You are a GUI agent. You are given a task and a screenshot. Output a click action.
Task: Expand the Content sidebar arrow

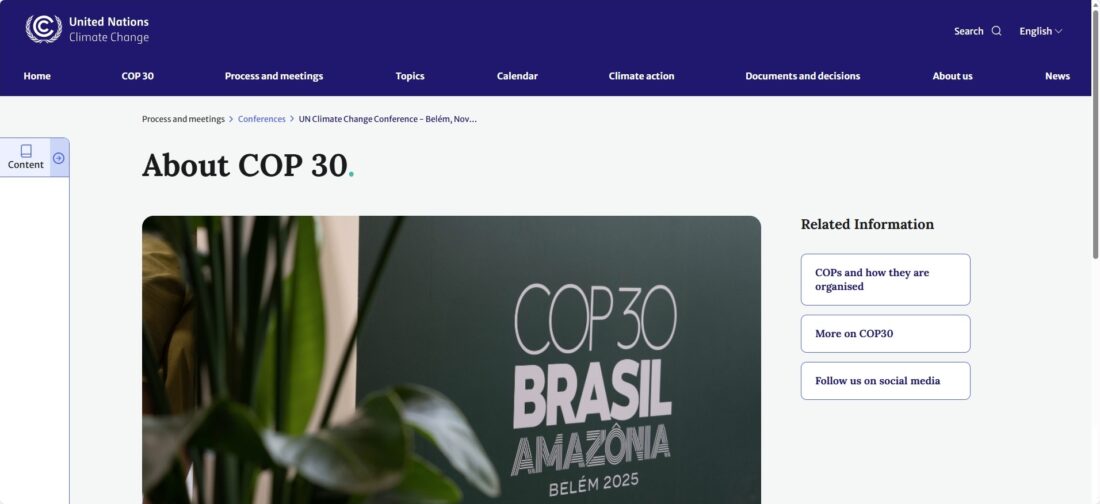[59, 158]
